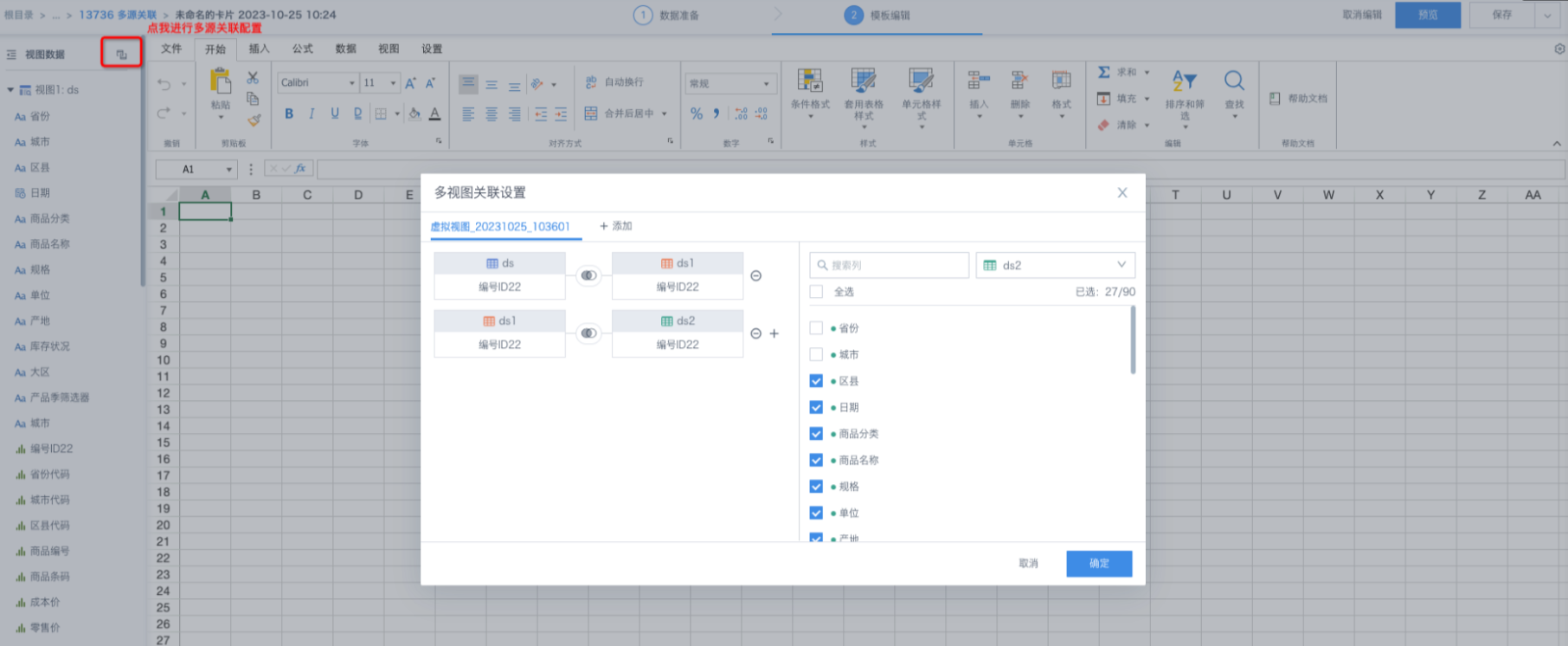The height and width of the screenshot is (646, 1568).
Task: Switch to the 数据 ribbon tab
Action: [345, 49]
